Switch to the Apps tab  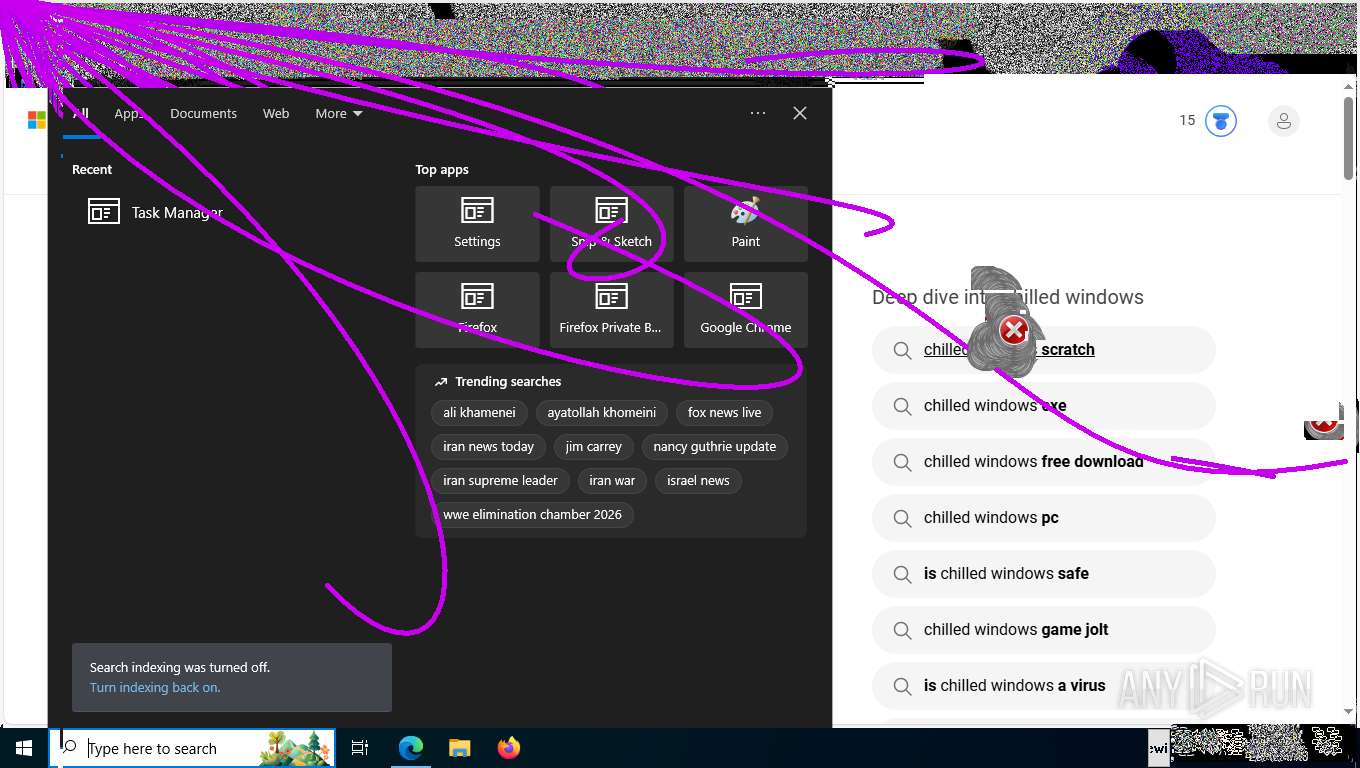[129, 114]
